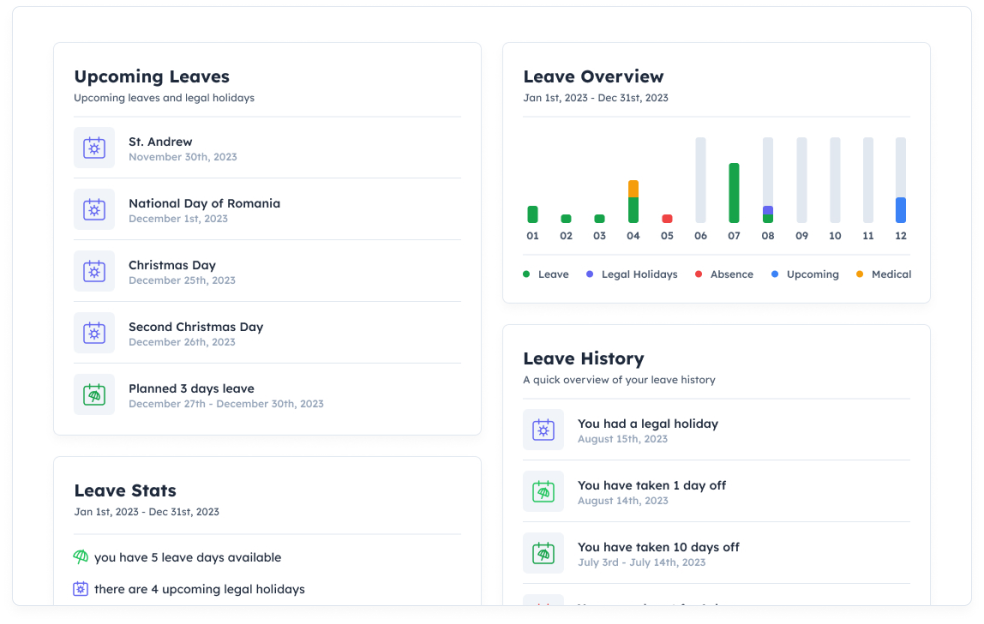The width and height of the screenshot is (984, 624).
Task: Toggle the Medical legend item
Action: (x=884, y=274)
